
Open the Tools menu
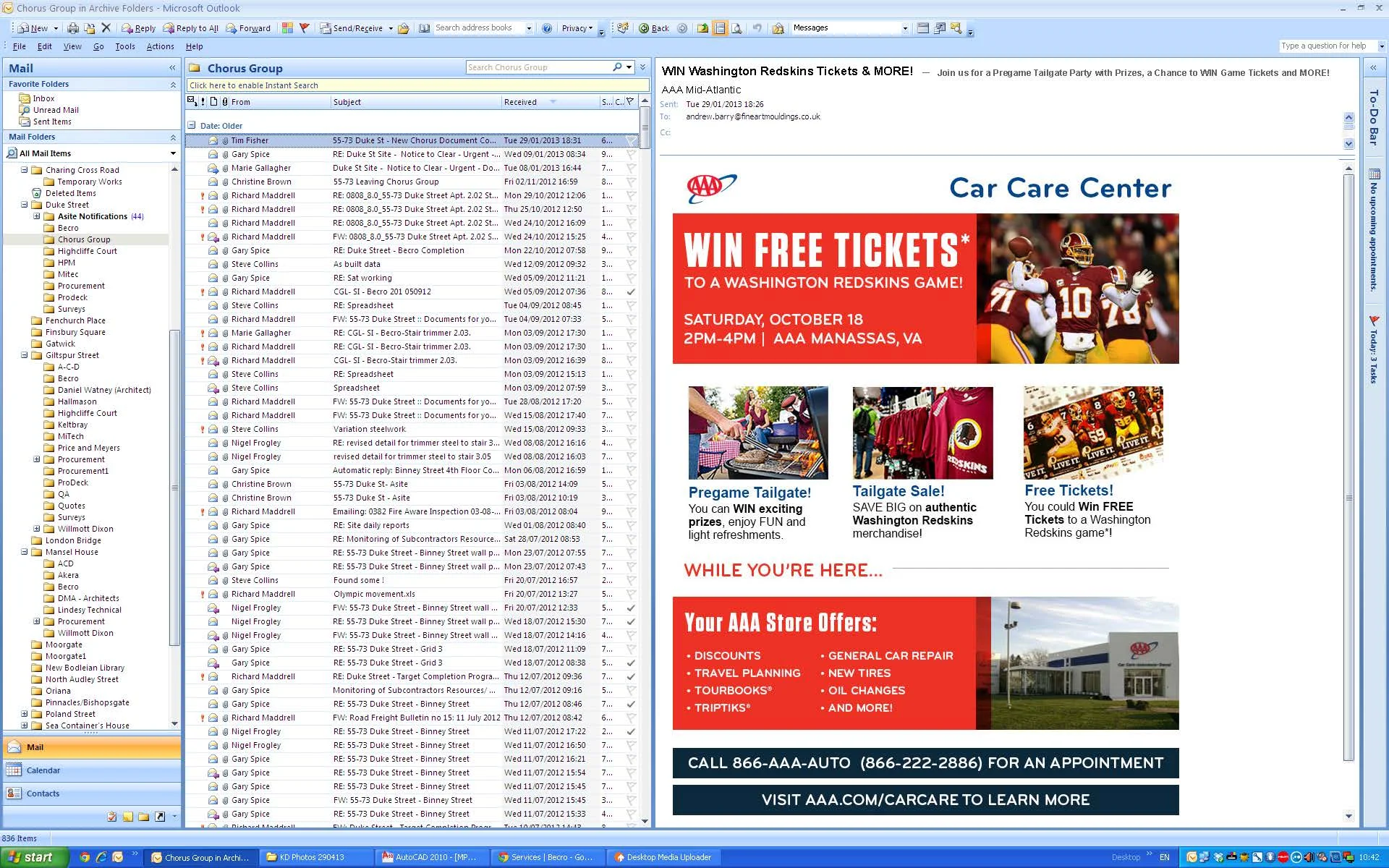(125, 46)
